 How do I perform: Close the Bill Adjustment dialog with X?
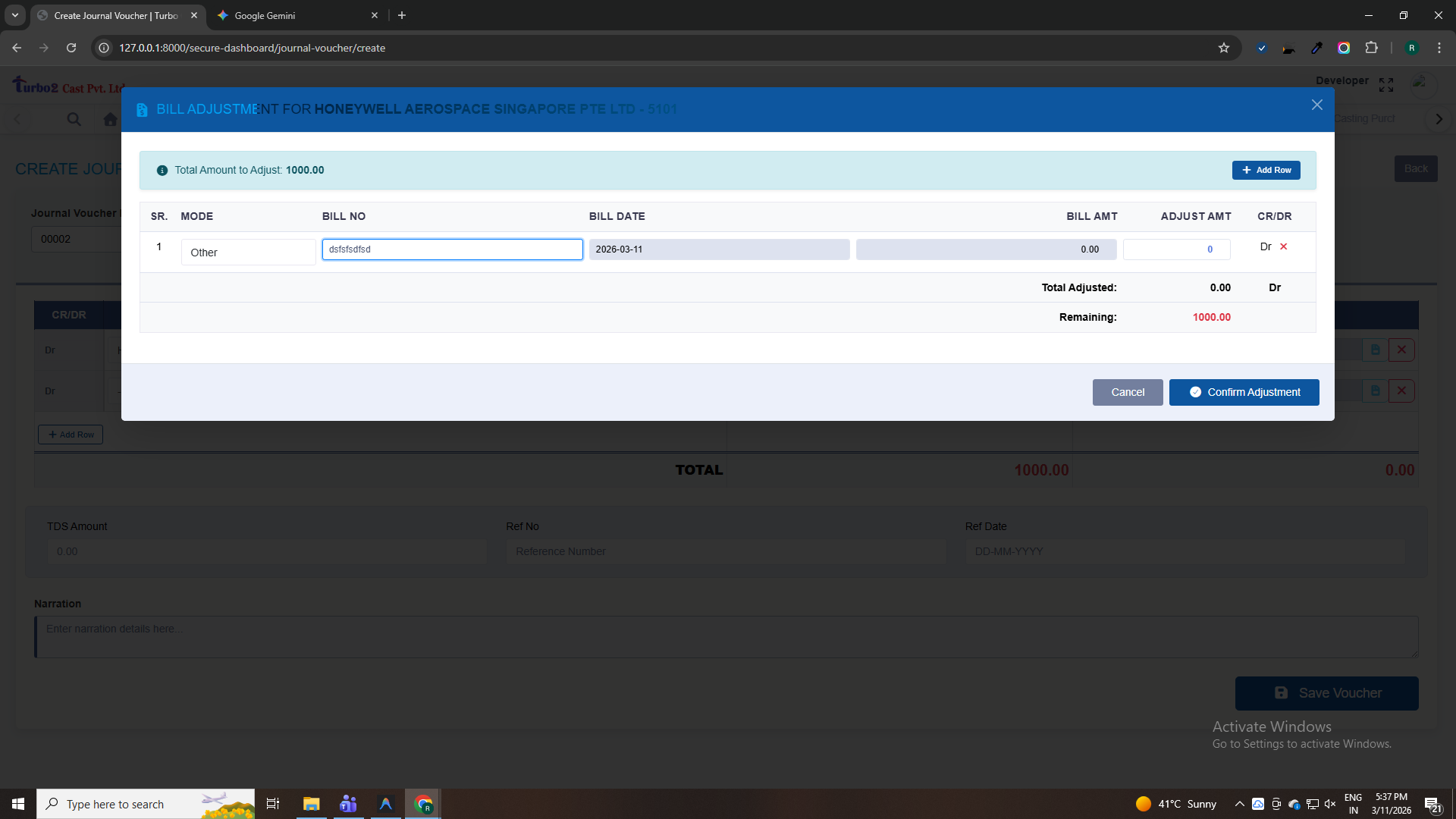pos(1316,105)
